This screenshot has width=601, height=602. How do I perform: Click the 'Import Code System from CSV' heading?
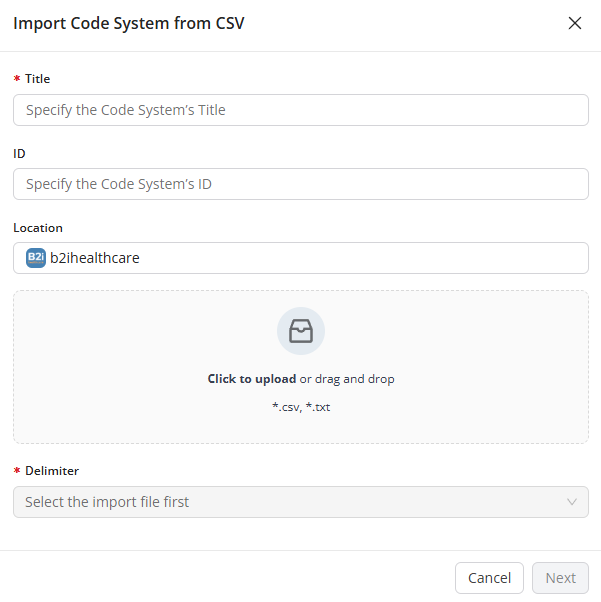coord(128,23)
